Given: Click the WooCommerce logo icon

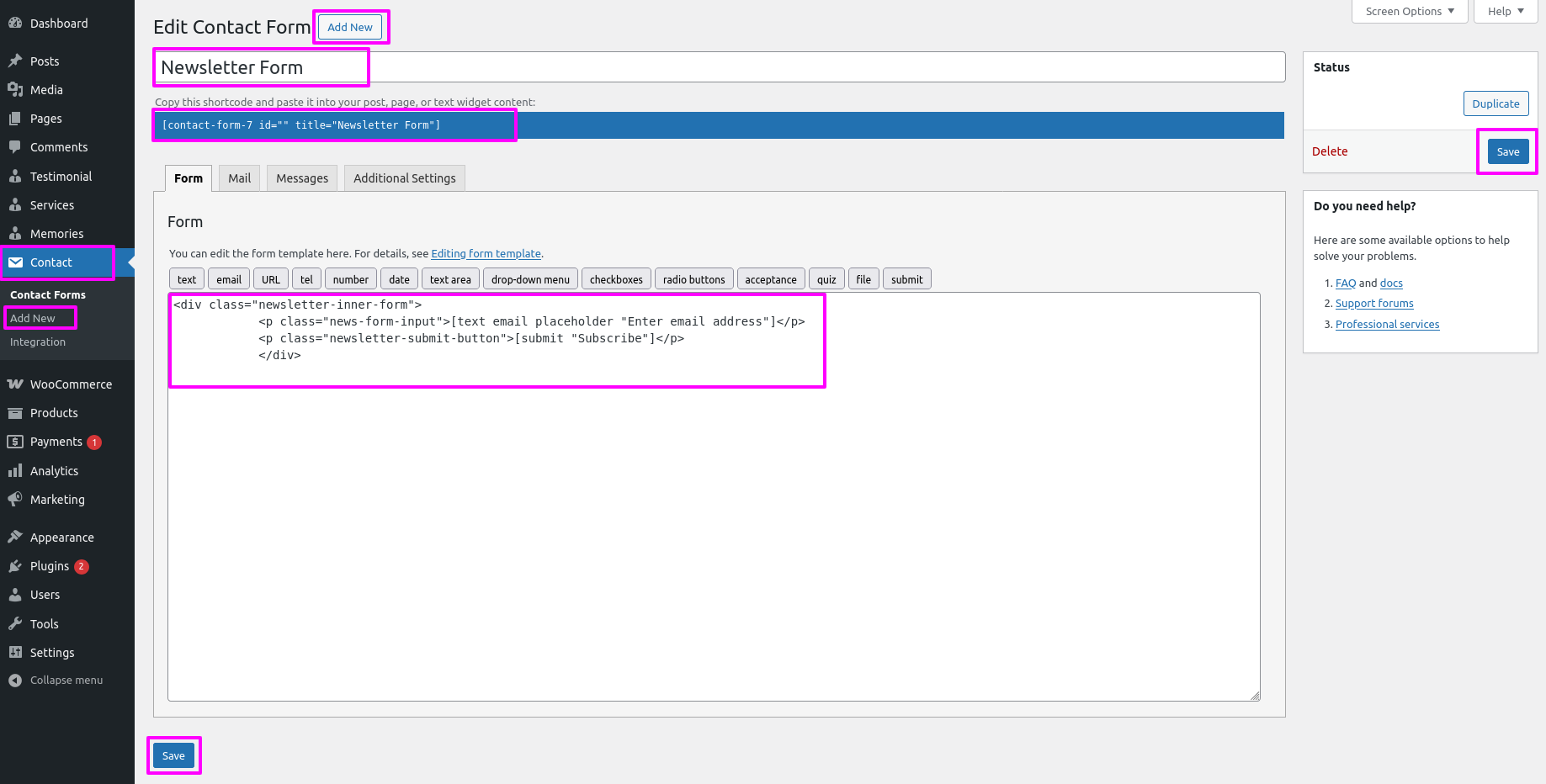Looking at the screenshot, I should [15, 384].
